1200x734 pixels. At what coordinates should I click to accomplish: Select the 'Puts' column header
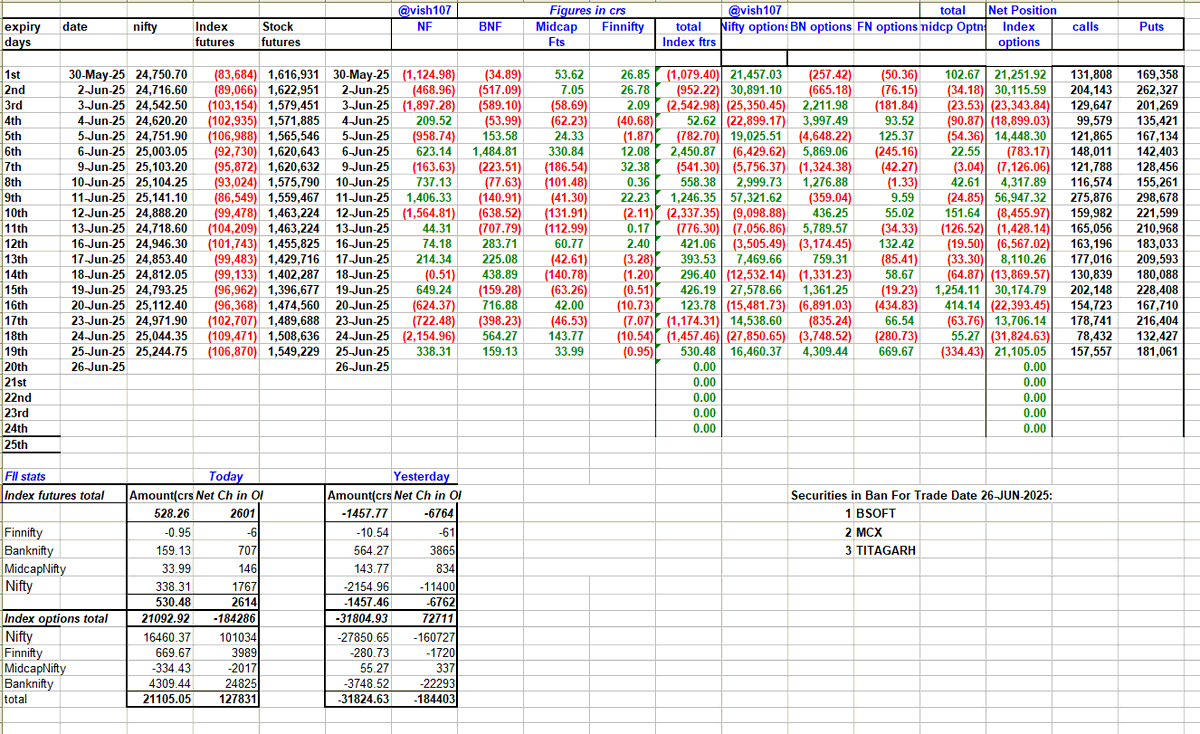click(x=1152, y=27)
